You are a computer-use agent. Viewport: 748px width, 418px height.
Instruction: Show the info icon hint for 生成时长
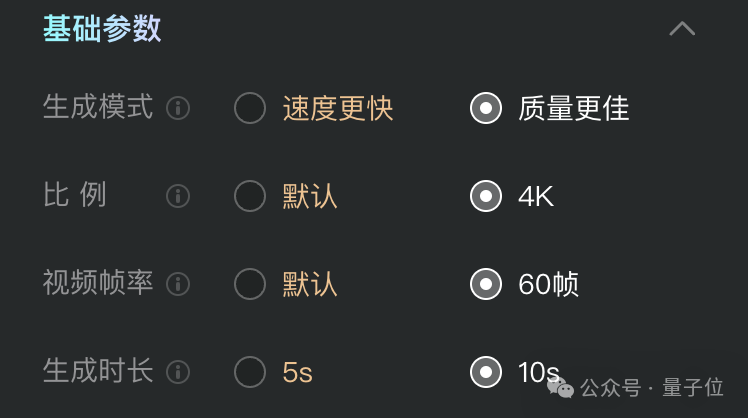click(178, 372)
